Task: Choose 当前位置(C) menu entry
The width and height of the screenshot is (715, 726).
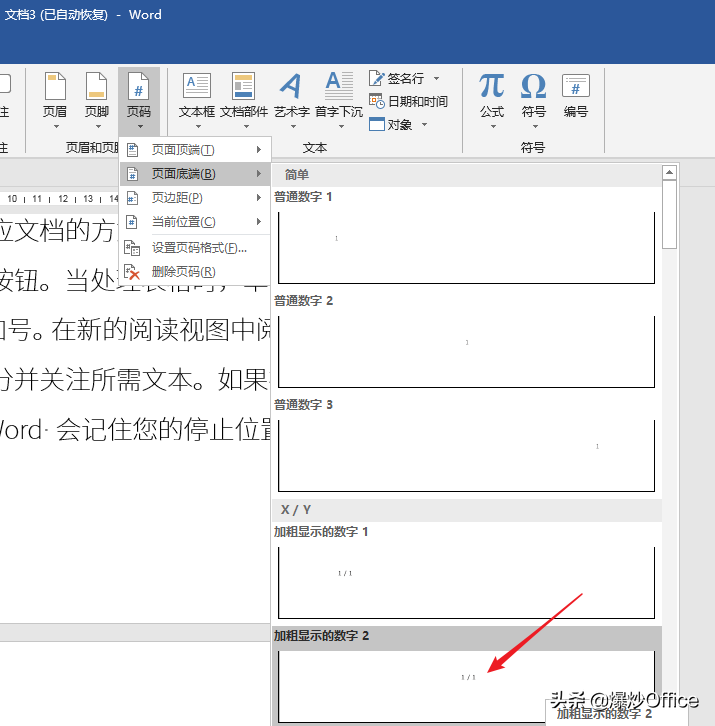Action: [x=195, y=222]
